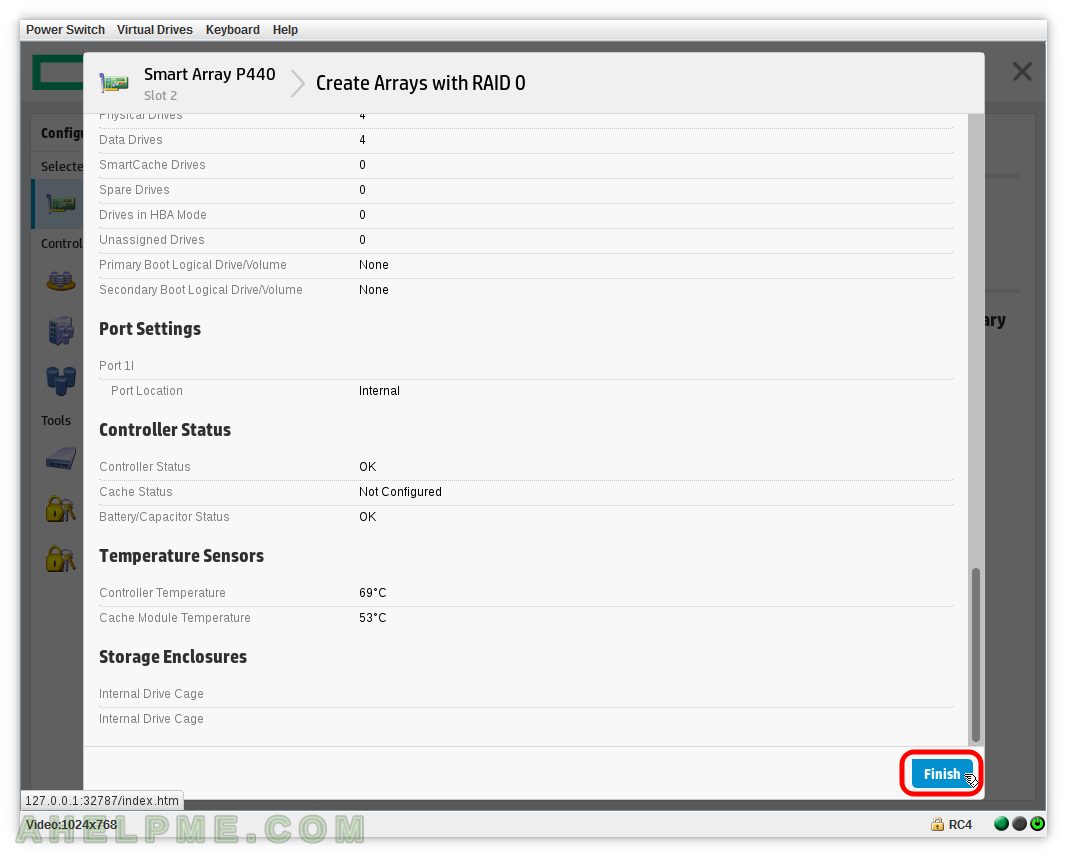Select the 'Data Drives' label
The width and height of the screenshot is (1067, 857).
(x=131, y=140)
